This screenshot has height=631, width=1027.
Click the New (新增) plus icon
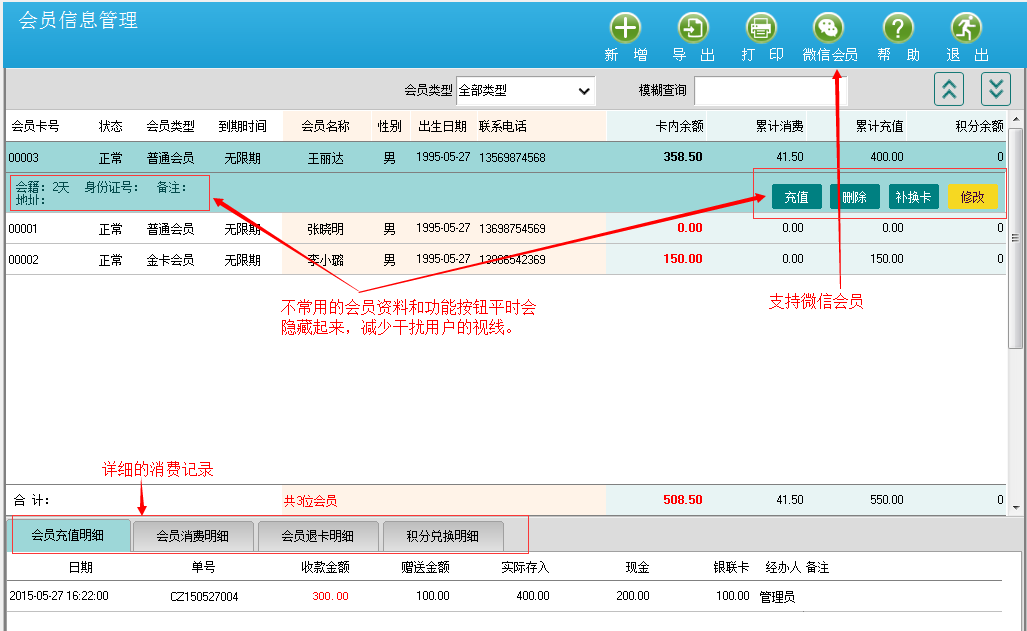click(x=625, y=28)
